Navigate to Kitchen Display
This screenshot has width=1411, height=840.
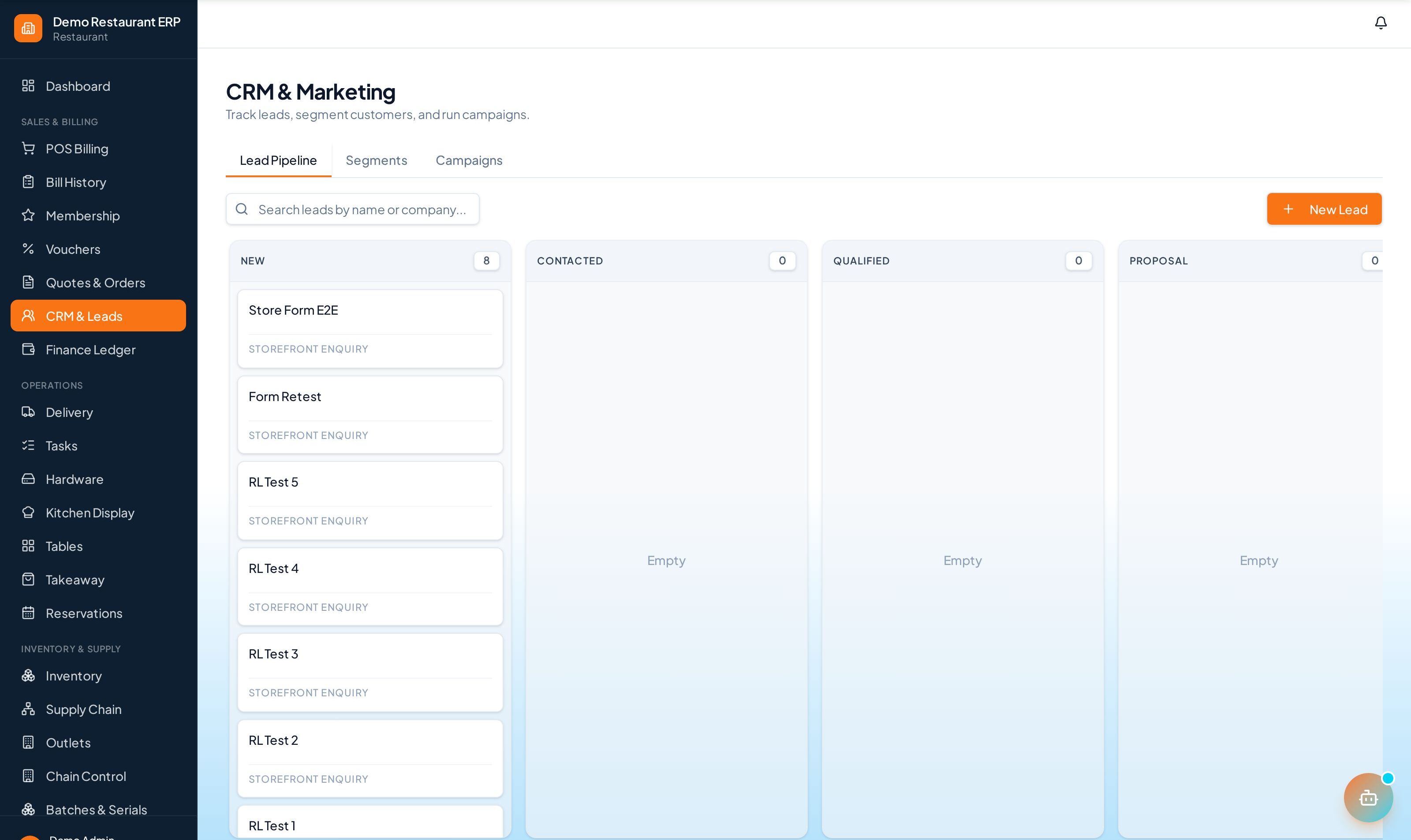coord(98,512)
